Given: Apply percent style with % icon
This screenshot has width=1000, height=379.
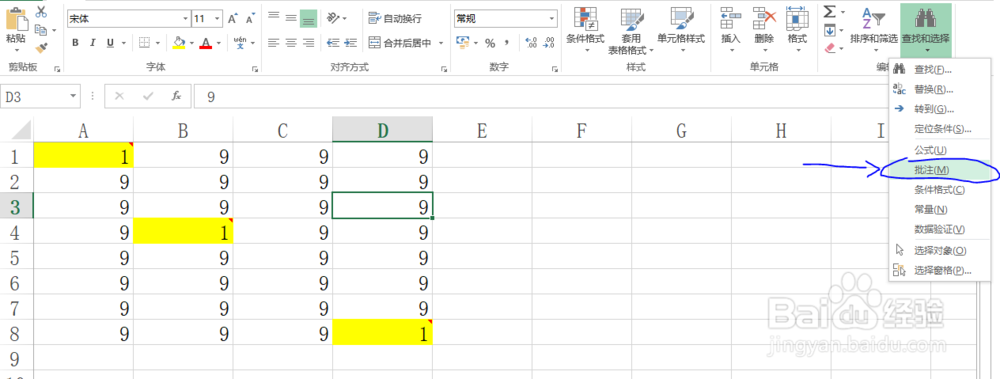Looking at the screenshot, I should [490, 43].
